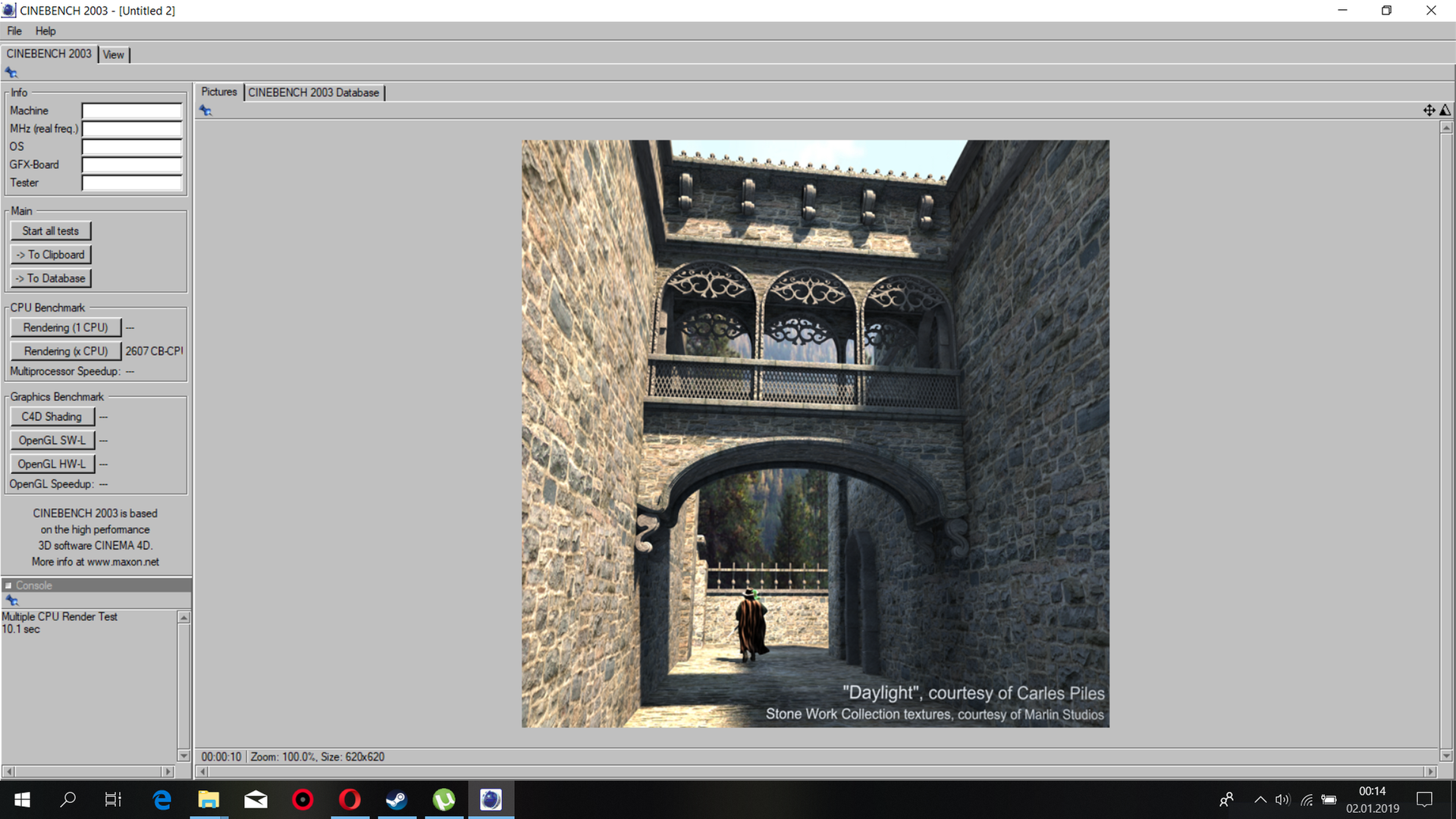This screenshot has height=819, width=1456.
Task: Click the taskbar clock and date
Action: tap(1373, 800)
